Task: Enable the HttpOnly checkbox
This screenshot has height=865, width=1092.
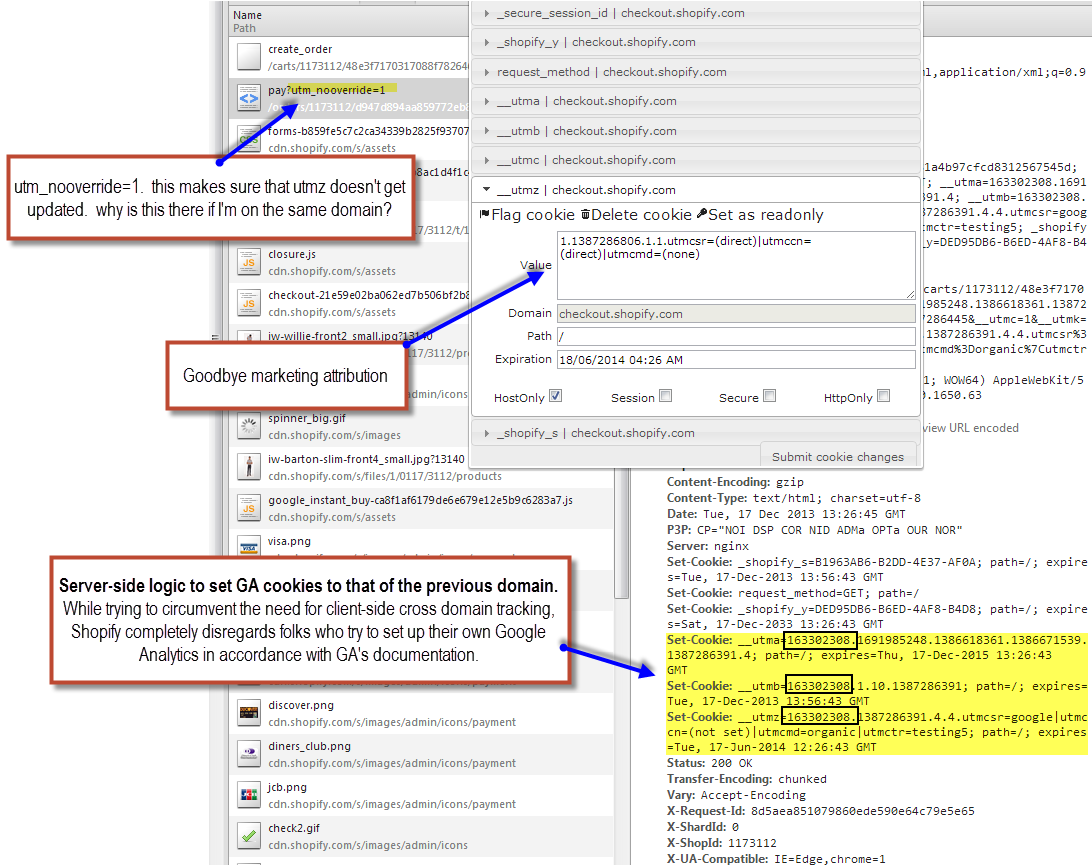Action: pos(884,396)
